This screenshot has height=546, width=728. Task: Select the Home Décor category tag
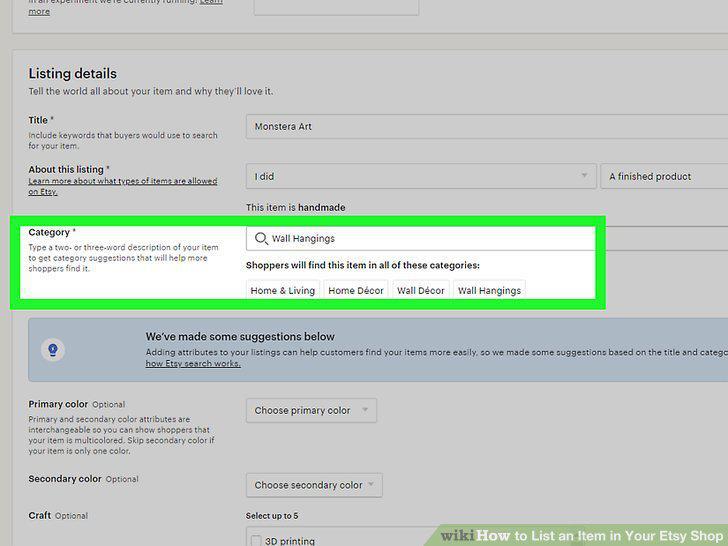coord(356,290)
